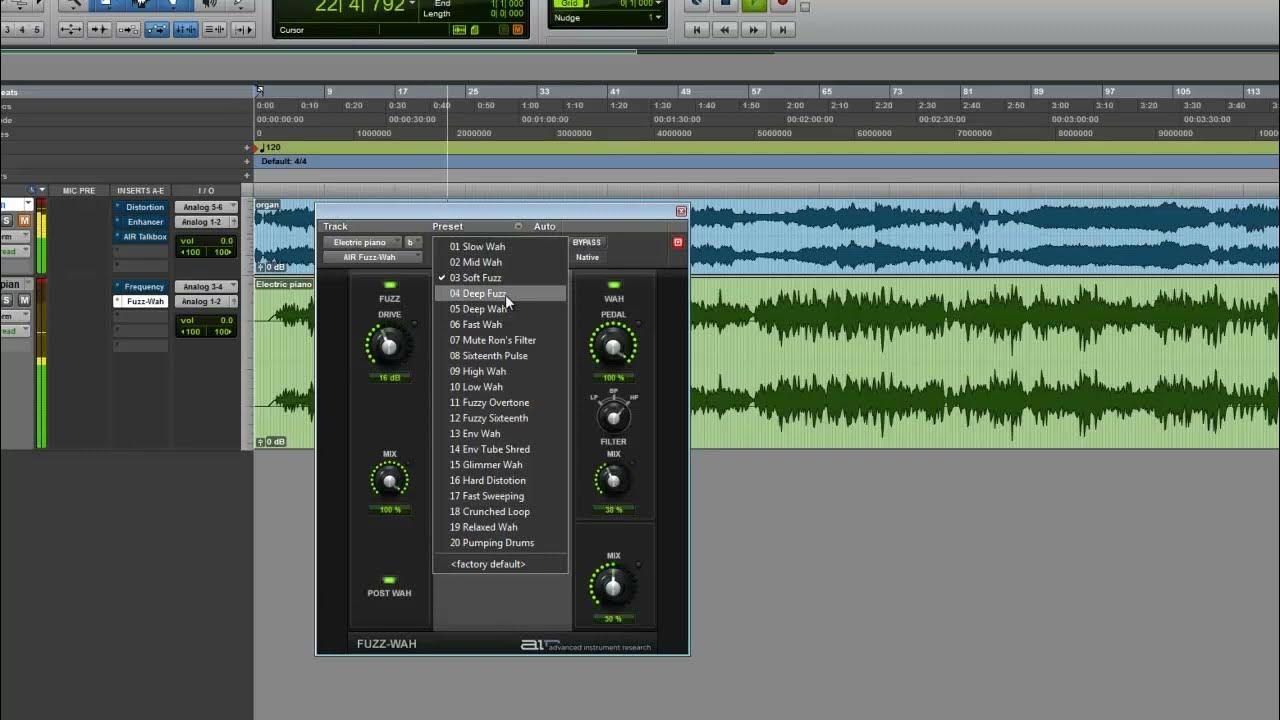This screenshot has width=1280, height=720.
Task: Click the Go to End transport button
Action: (782, 30)
